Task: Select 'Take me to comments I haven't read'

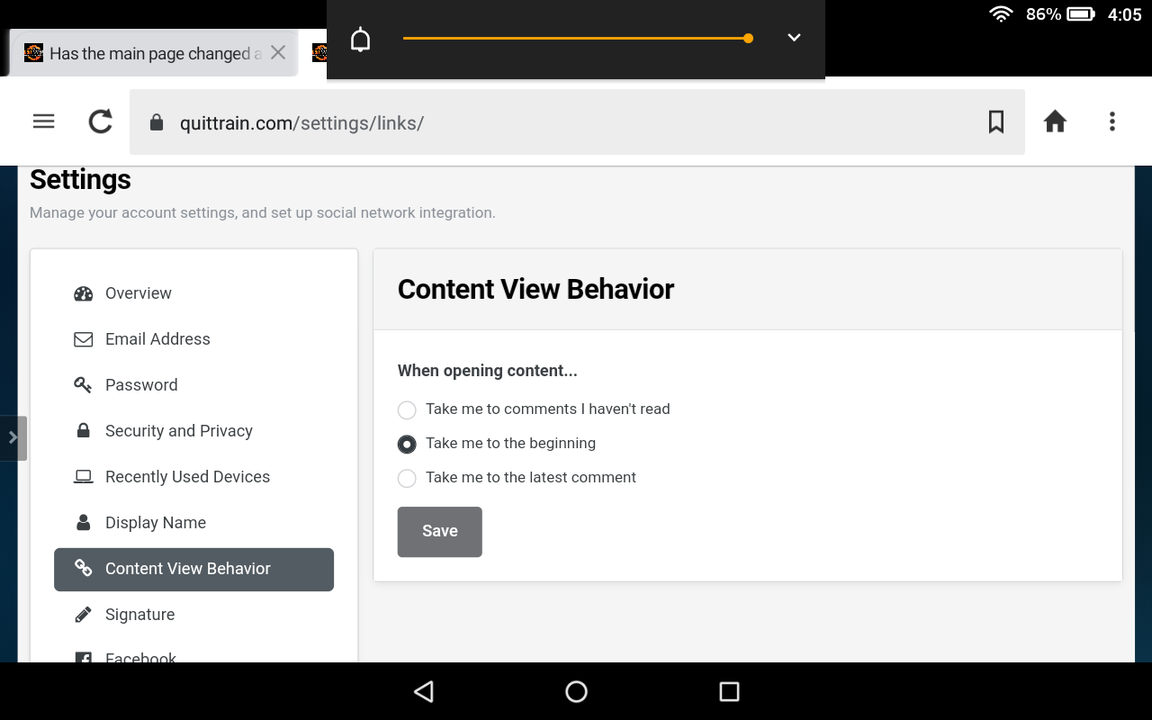Action: [407, 410]
